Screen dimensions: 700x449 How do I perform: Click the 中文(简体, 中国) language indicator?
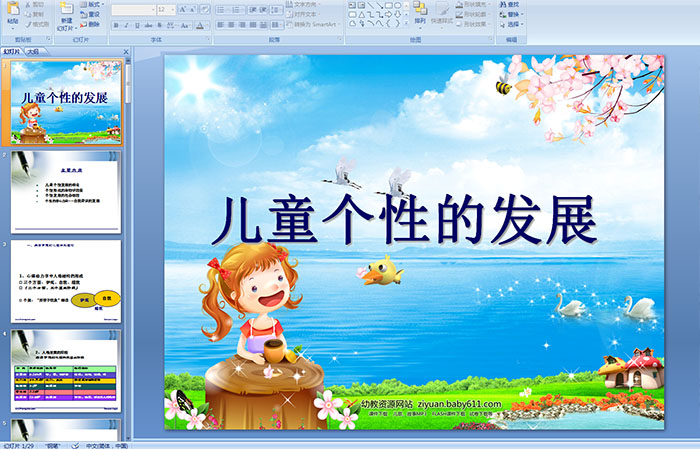(107, 445)
